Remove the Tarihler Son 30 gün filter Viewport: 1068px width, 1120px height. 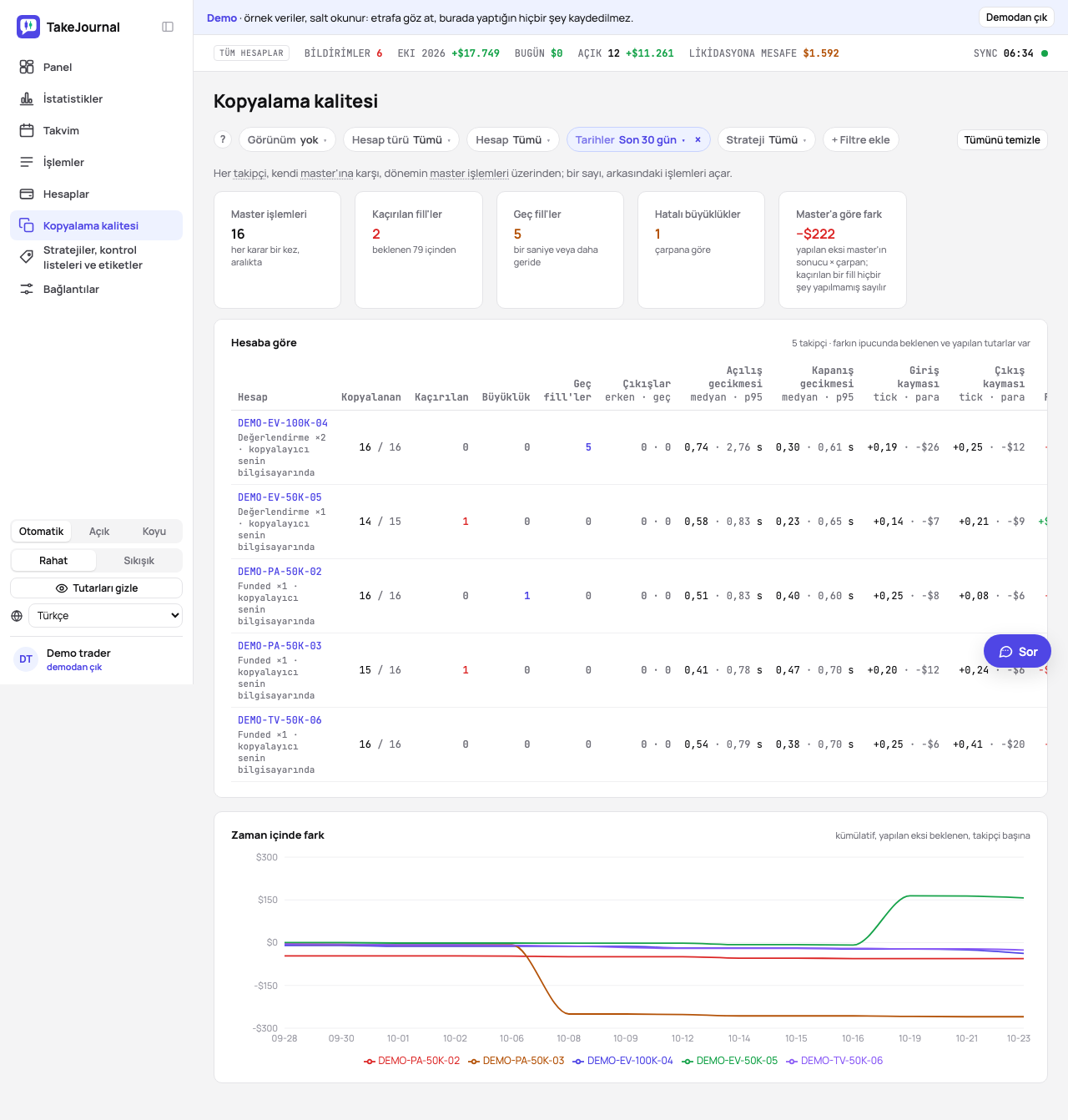[x=698, y=139]
